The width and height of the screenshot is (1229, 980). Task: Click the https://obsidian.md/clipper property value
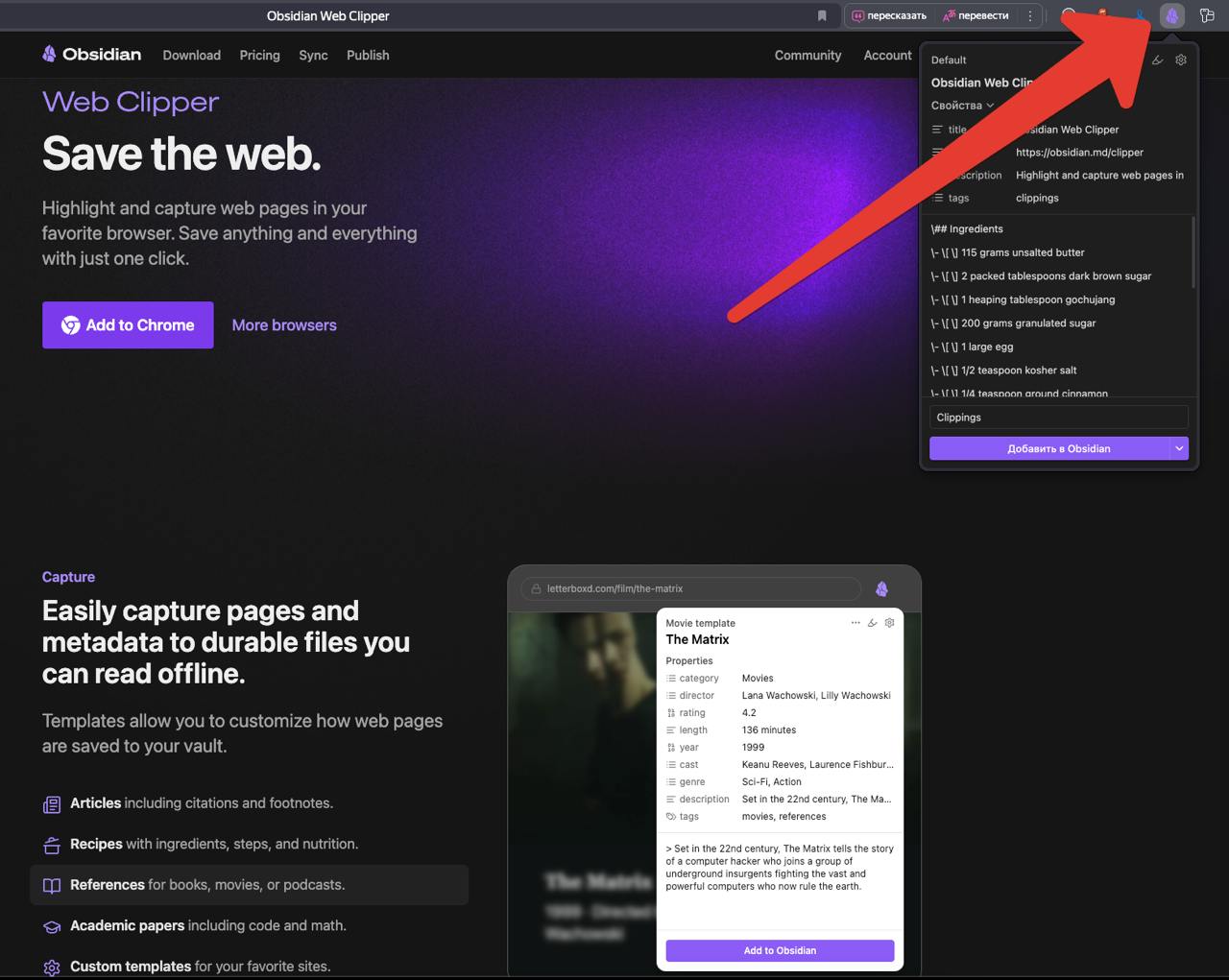pos(1079,153)
